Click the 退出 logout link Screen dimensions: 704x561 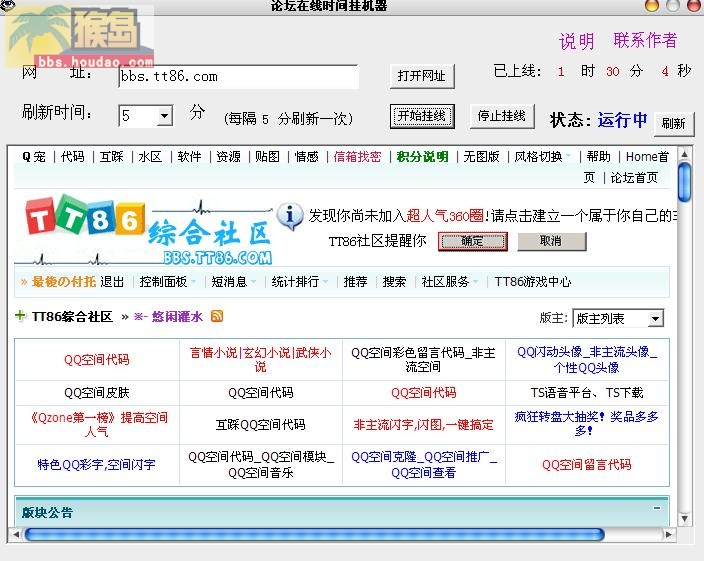click(112, 282)
